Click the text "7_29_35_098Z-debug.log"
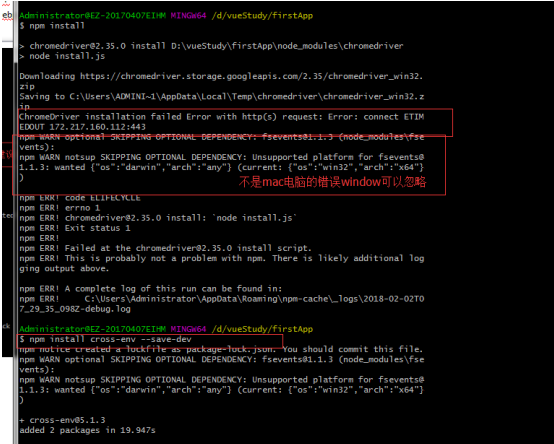Screen dimensions: 554x444 coord(75,309)
